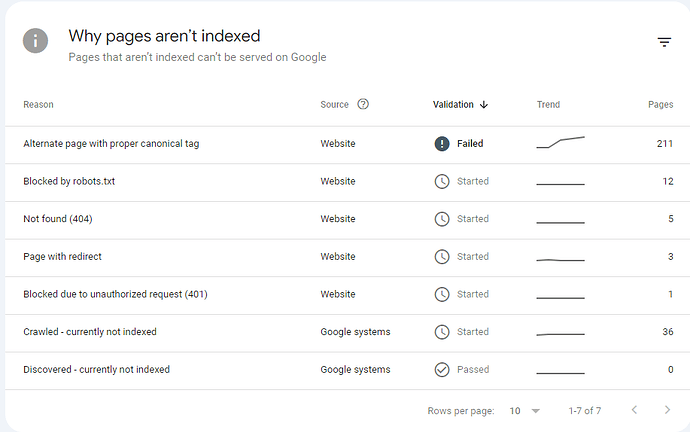
Task: Go to previous page of results
Action: coord(633,411)
